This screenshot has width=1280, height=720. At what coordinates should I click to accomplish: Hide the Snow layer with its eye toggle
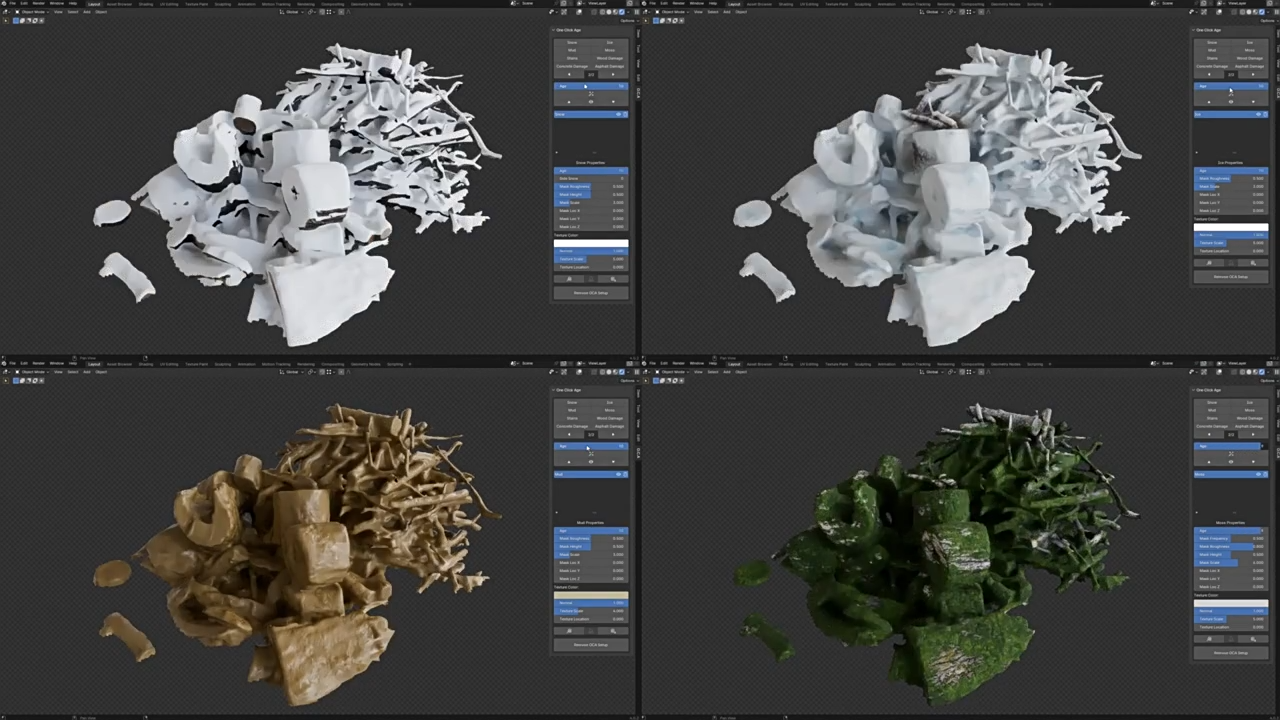618,113
